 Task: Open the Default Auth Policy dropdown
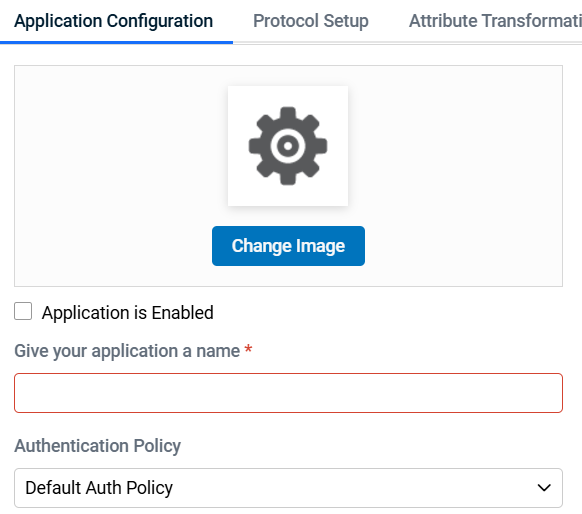coord(288,488)
